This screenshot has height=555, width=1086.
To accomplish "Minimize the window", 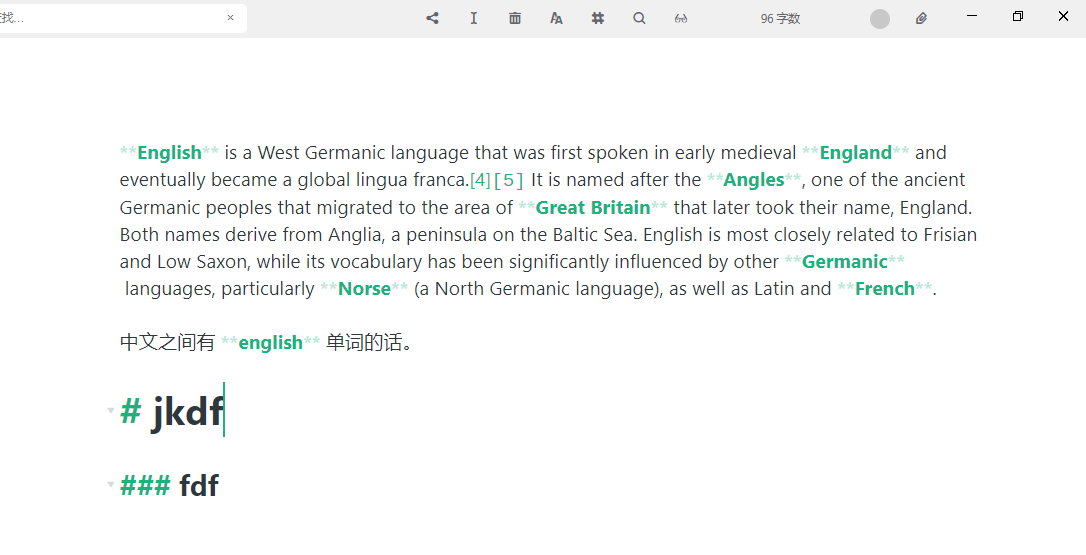I will (x=972, y=16).
